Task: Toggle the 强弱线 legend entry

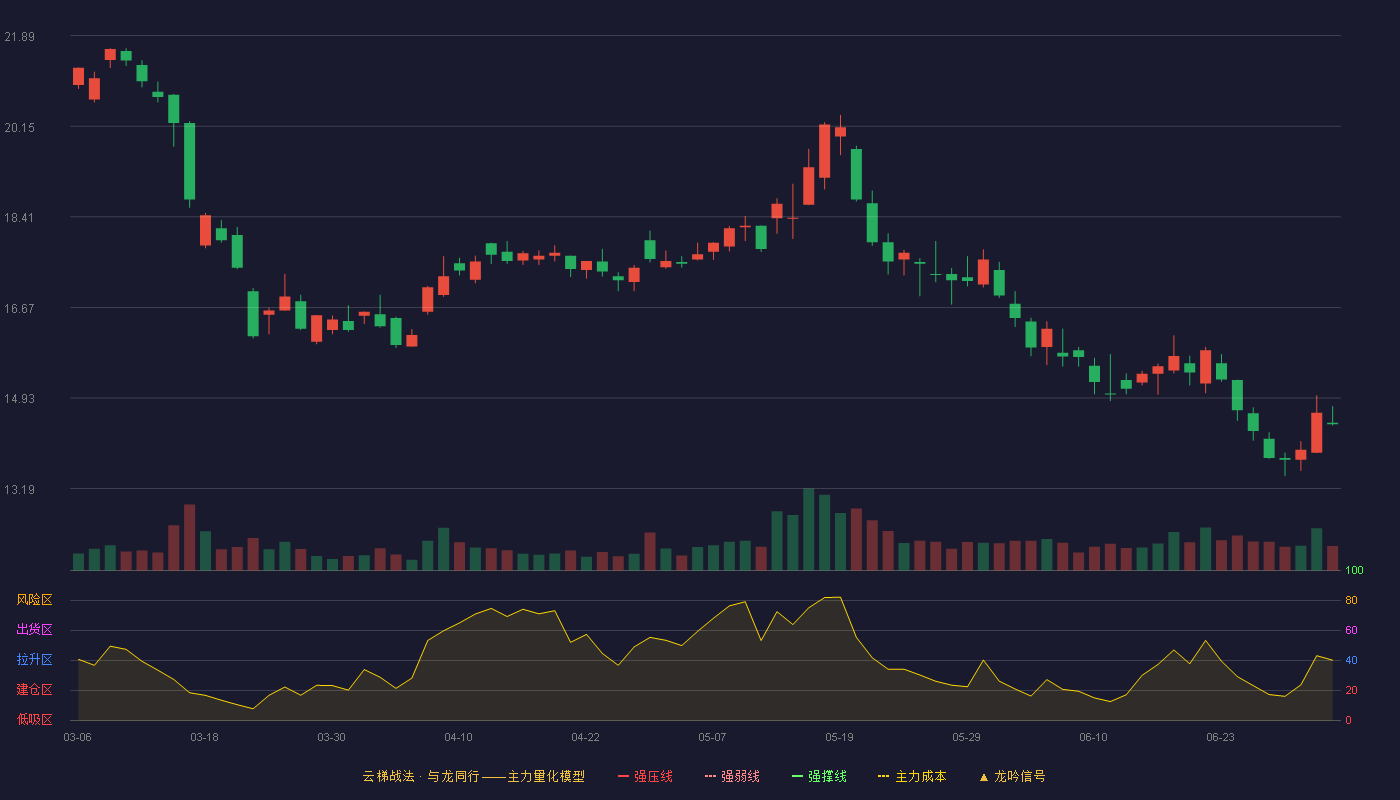Action: [732, 776]
